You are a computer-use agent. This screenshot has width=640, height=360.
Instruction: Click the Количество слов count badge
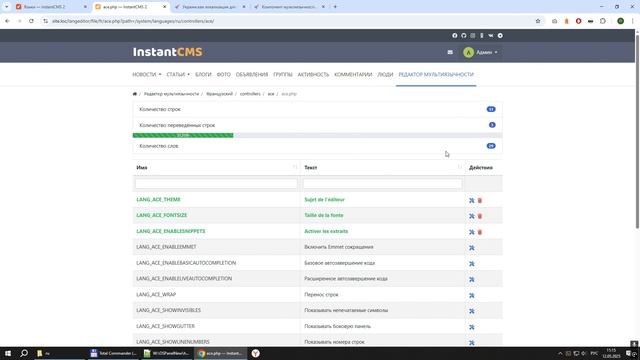click(x=491, y=146)
